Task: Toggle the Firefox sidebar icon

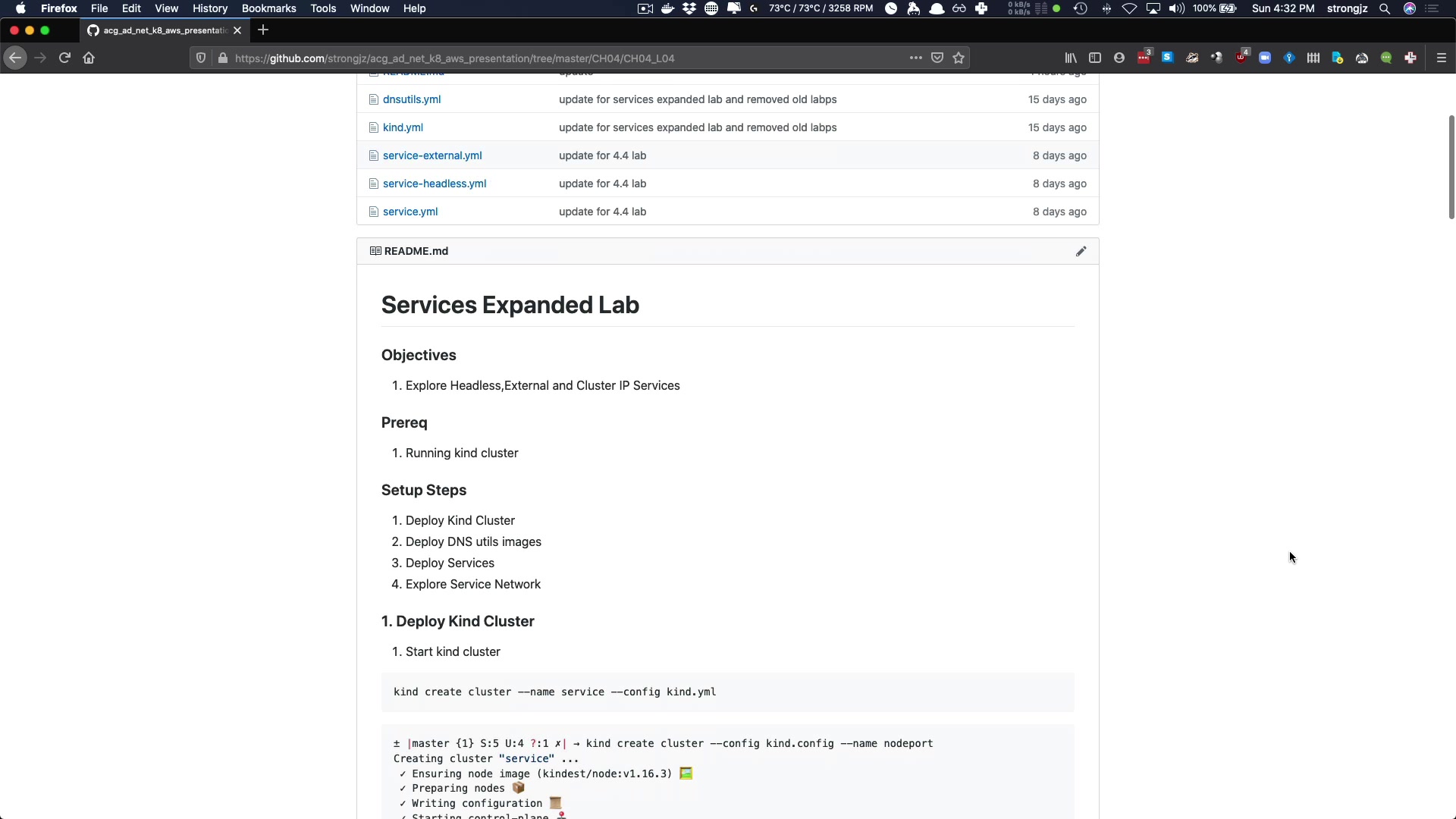Action: point(1095,58)
